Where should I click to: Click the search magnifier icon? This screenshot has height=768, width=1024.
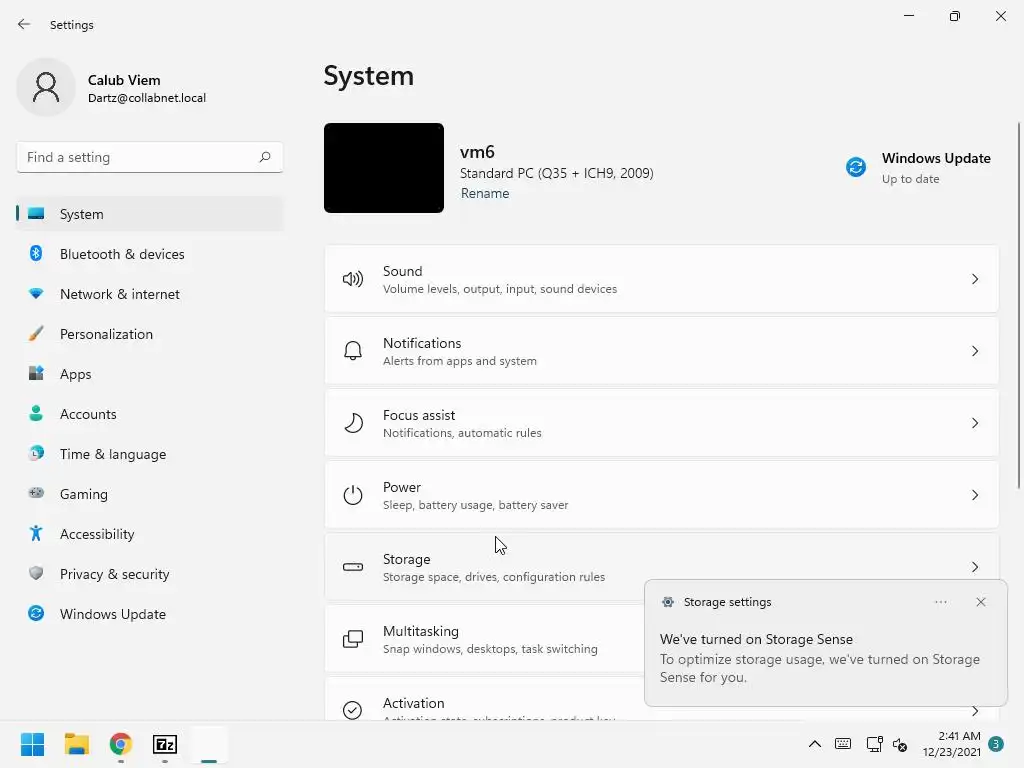(264, 157)
